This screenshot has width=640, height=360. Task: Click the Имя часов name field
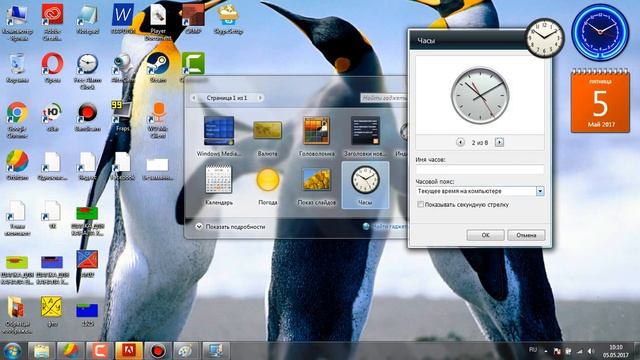tap(480, 169)
